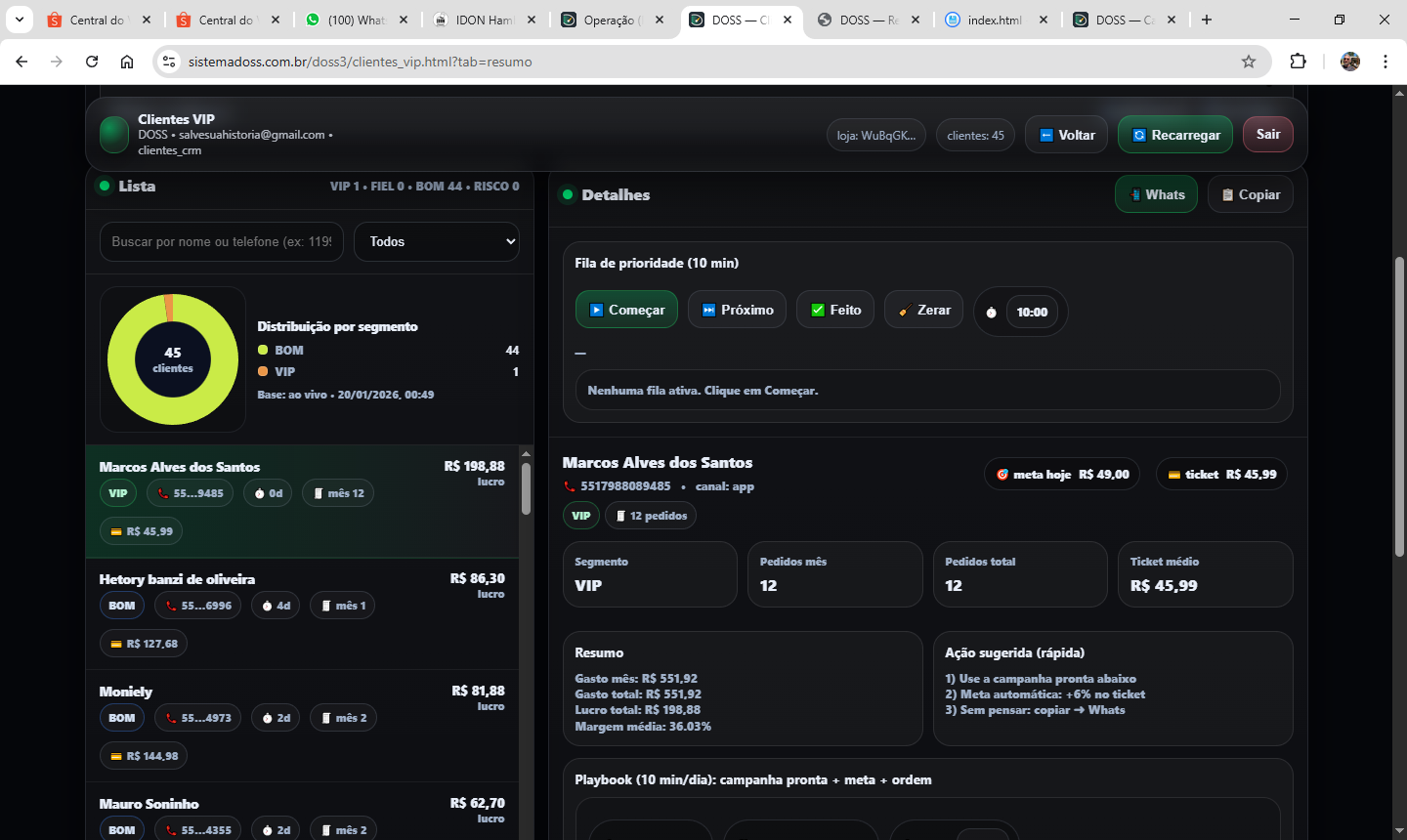Image resolution: width=1407 pixels, height=840 pixels.
Task: Skip to next client with Próximo
Action: pyautogui.click(x=737, y=310)
